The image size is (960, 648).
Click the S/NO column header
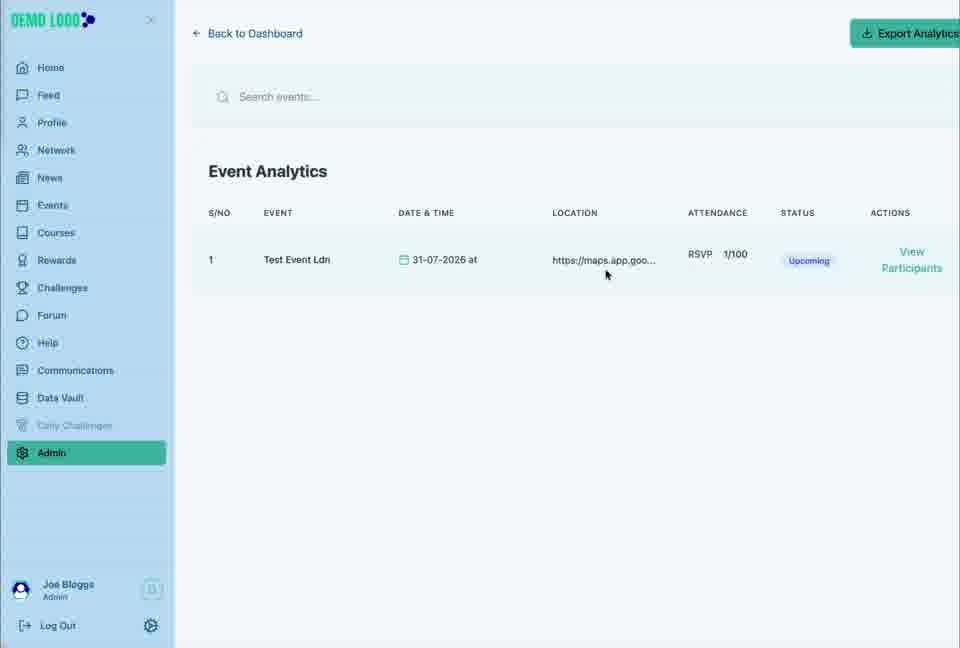tap(219, 213)
